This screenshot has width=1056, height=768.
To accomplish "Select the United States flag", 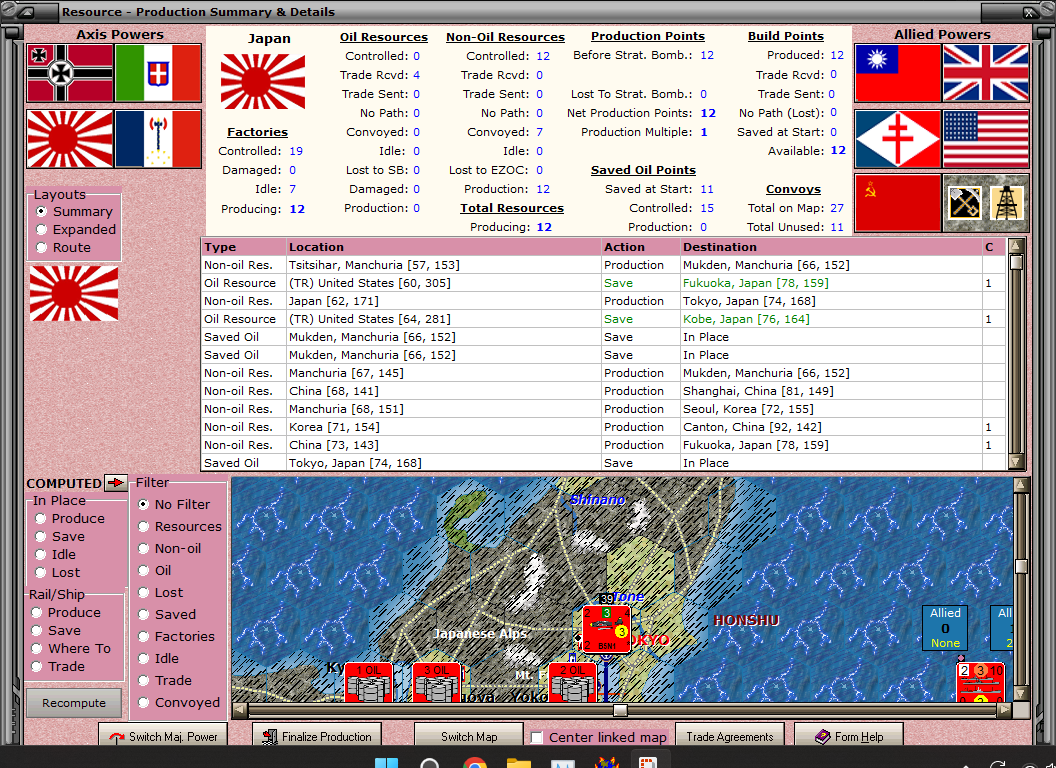I will pos(986,139).
